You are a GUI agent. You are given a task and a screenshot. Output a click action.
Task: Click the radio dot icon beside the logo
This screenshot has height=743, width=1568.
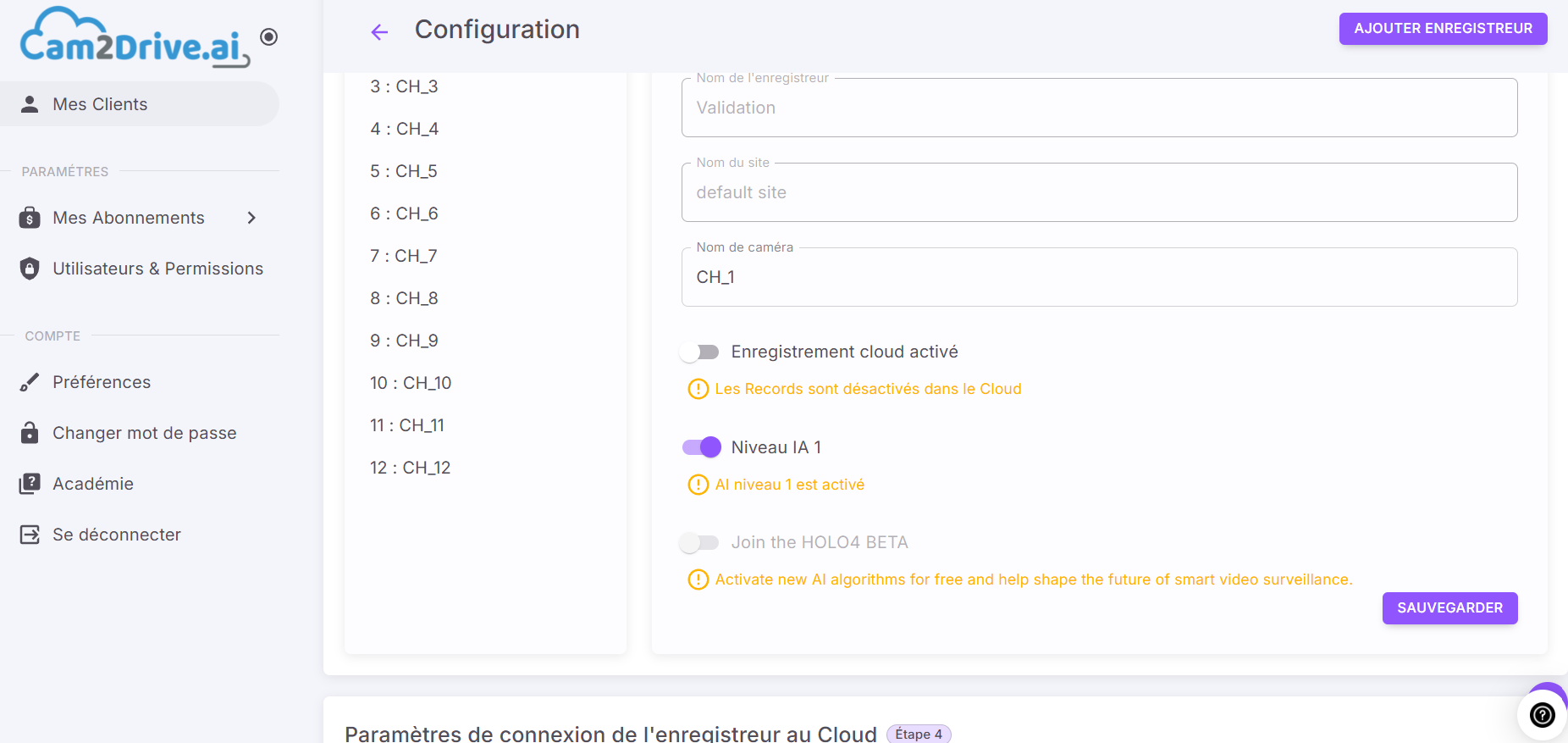[x=269, y=36]
